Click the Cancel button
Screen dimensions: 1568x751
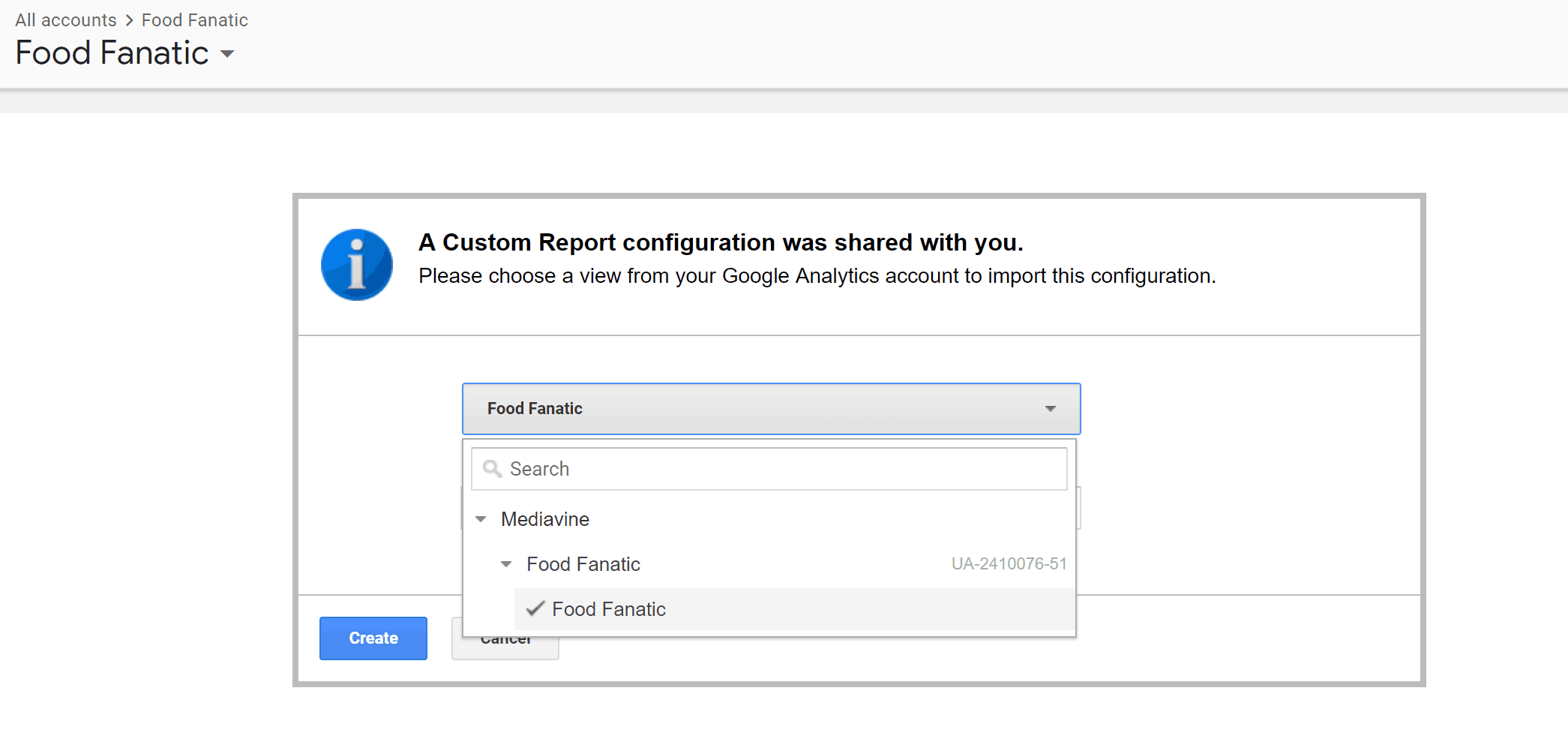505,638
